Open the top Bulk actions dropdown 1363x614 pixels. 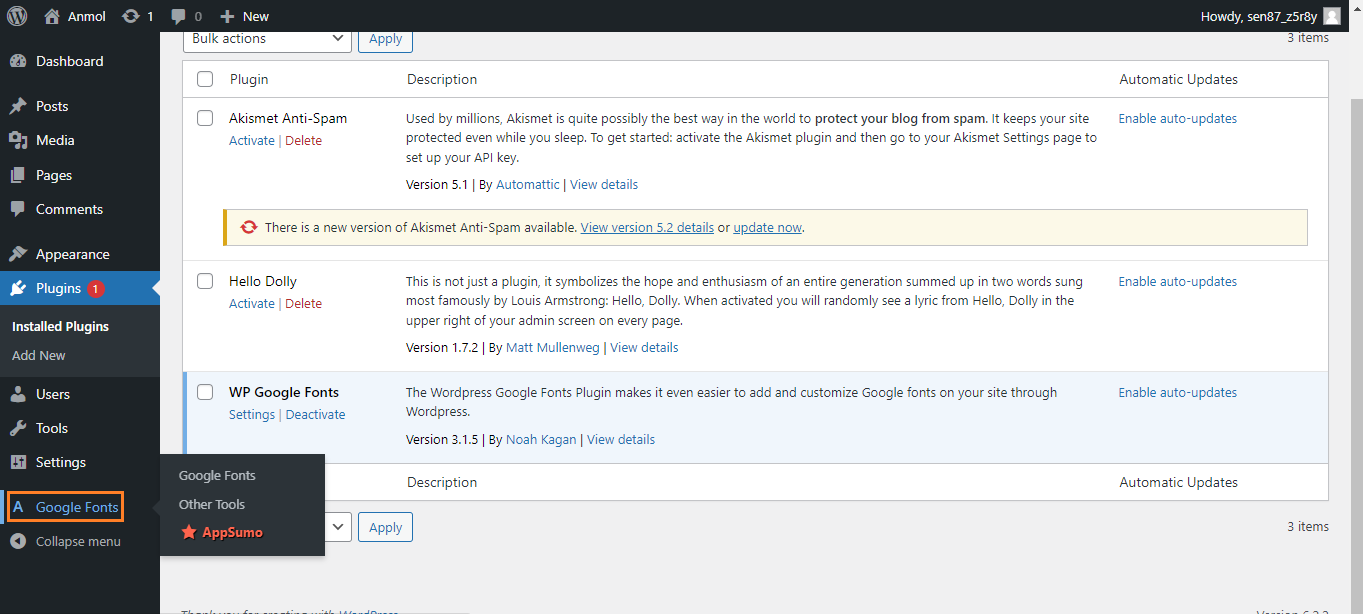(267, 39)
